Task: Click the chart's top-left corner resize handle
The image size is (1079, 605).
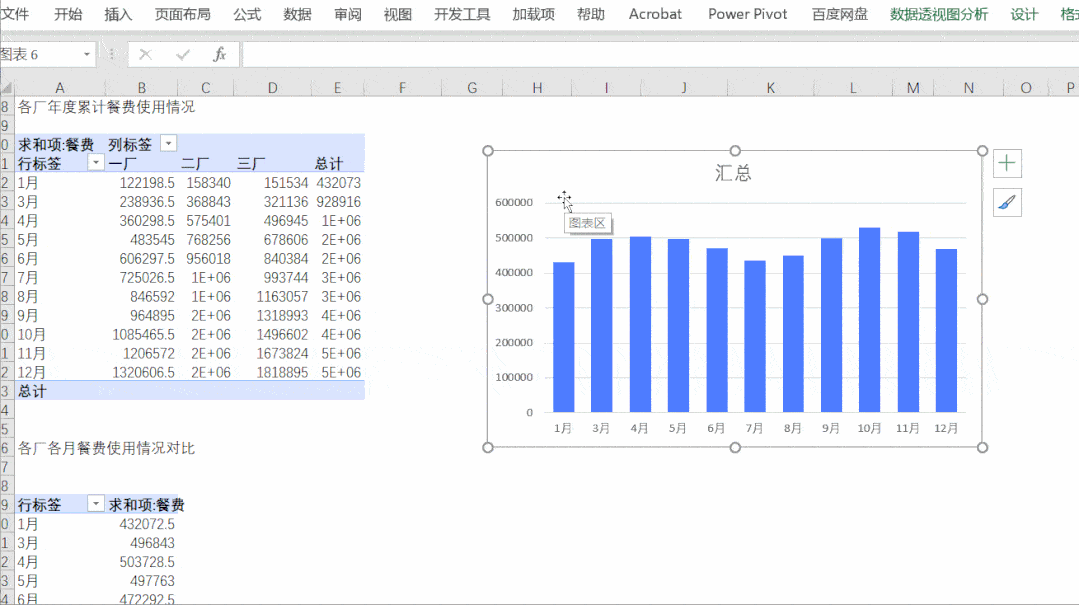Action: click(488, 151)
